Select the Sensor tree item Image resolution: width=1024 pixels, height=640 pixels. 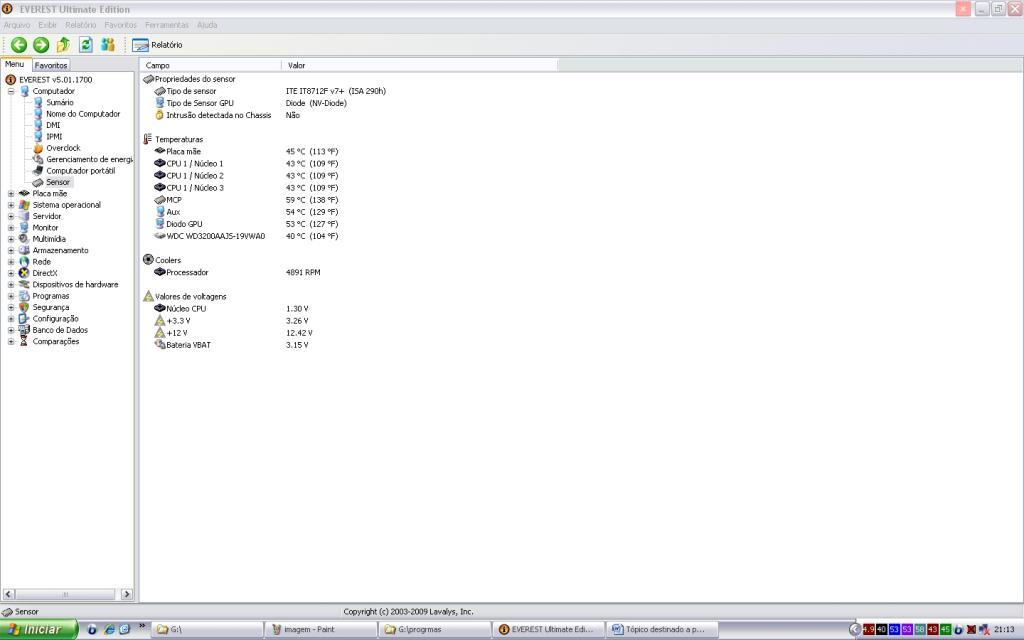57,182
